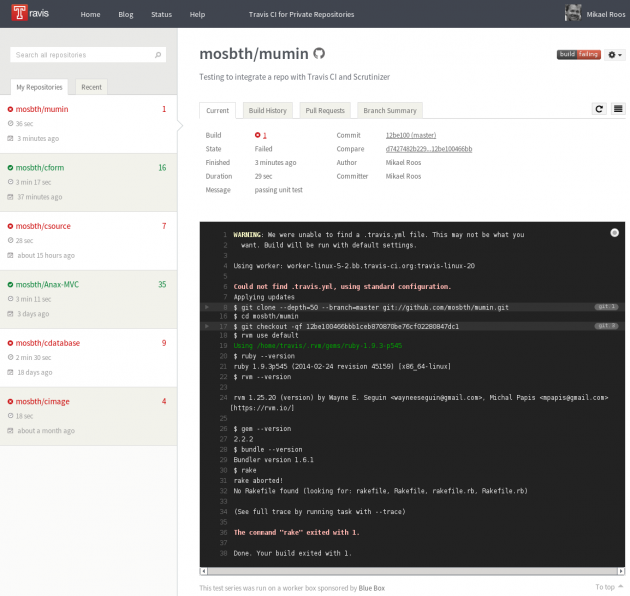Restart the build with the refresh icon

[599, 109]
